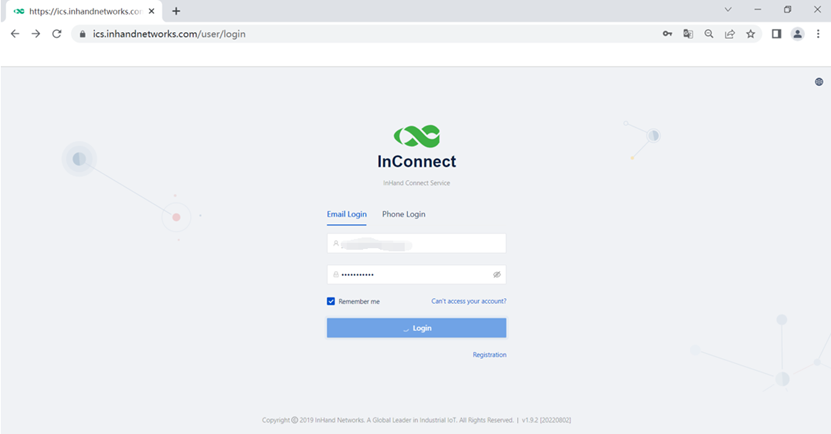
Task: Select the inhandnetworks browser tab
Action: point(84,11)
